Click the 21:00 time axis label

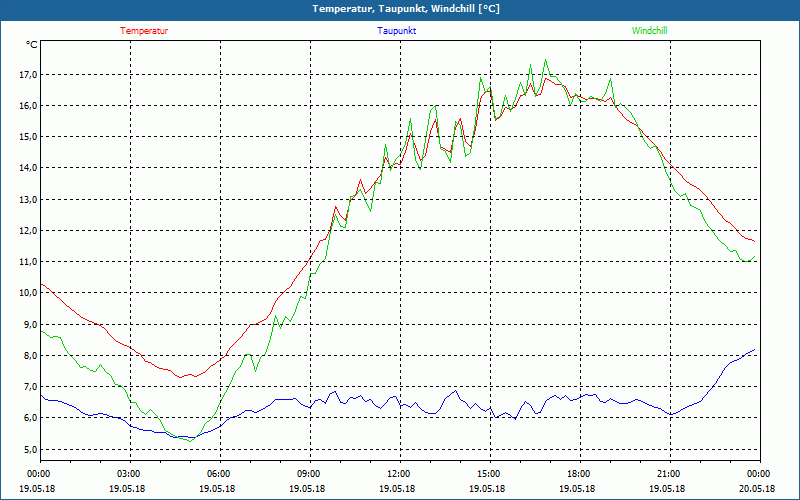click(670, 474)
